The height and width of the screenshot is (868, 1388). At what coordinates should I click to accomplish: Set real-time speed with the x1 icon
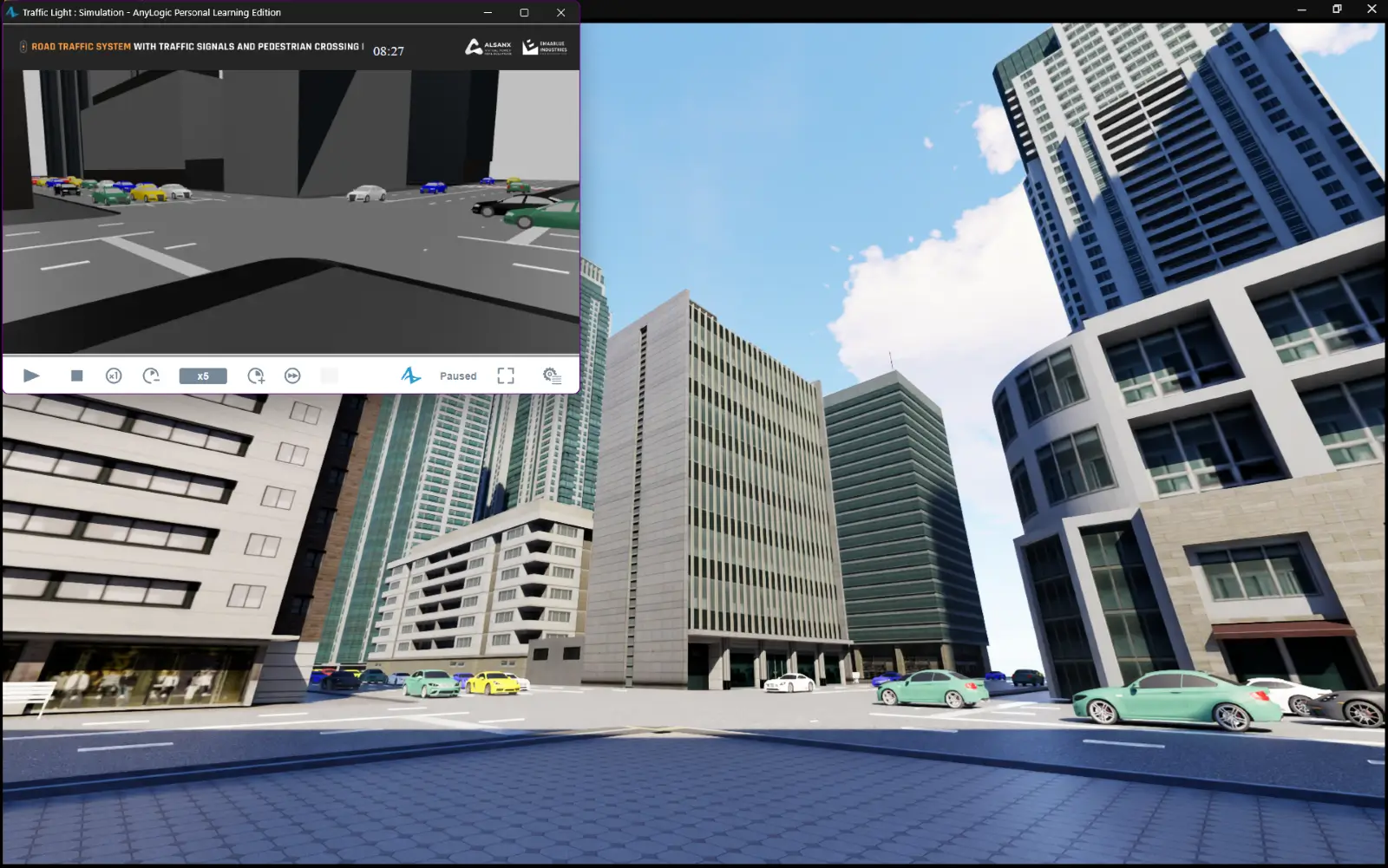pyautogui.click(x=114, y=375)
